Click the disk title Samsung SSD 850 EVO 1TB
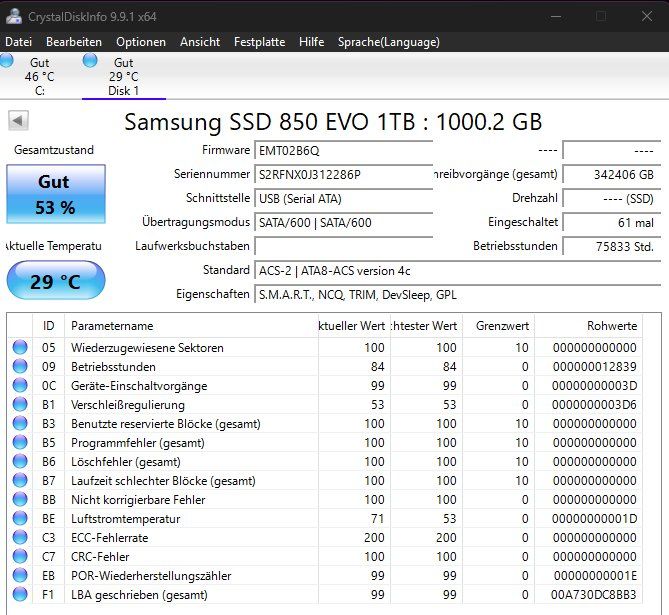The image size is (669, 615). (333, 122)
